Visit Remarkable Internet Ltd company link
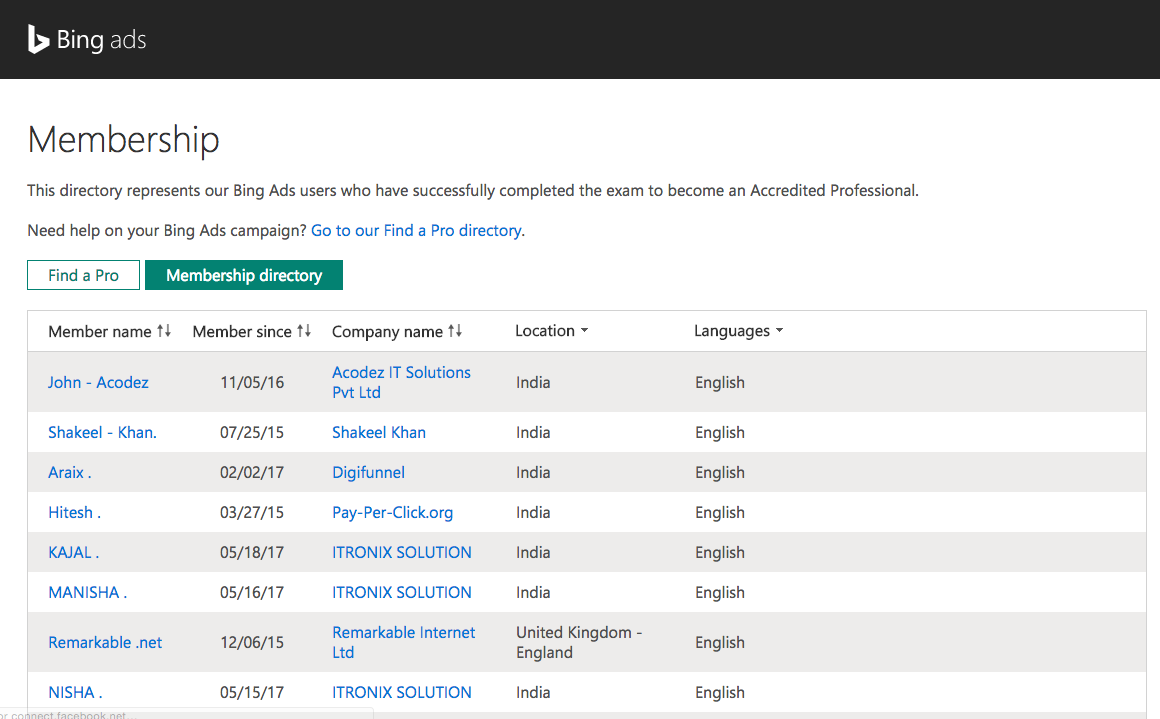The height and width of the screenshot is (719, 1160). [x=403, y=643]
